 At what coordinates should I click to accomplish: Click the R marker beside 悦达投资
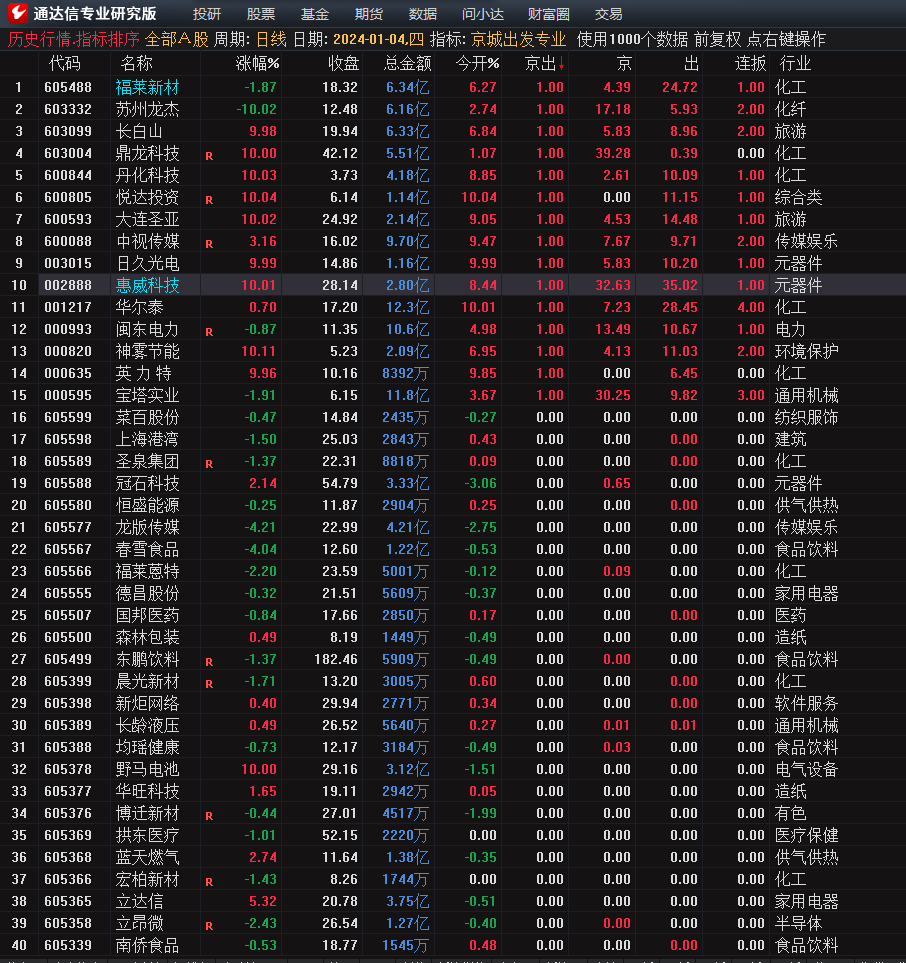[x=209, y=200]
